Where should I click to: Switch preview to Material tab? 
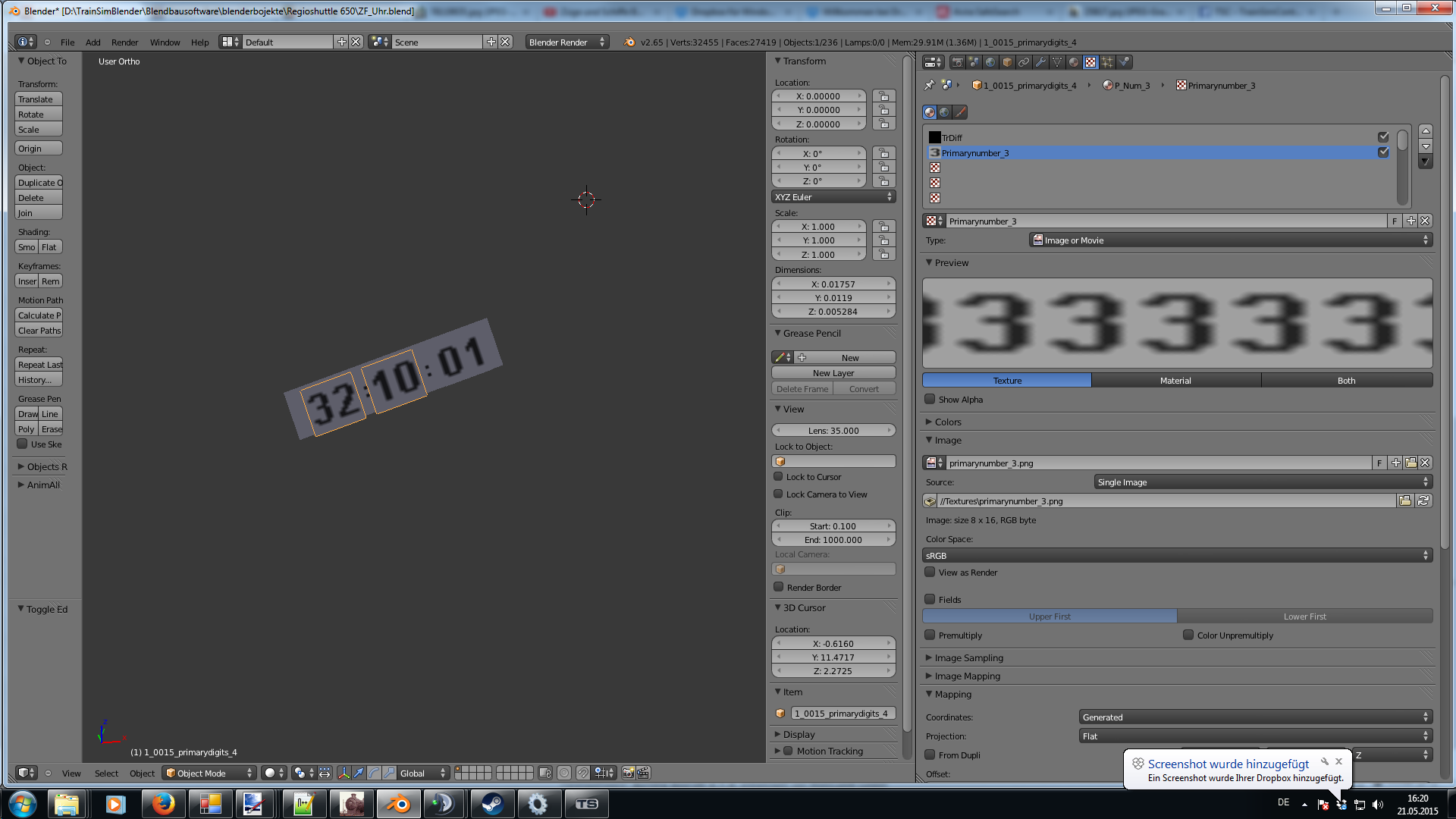click(x=1175, y=381)
